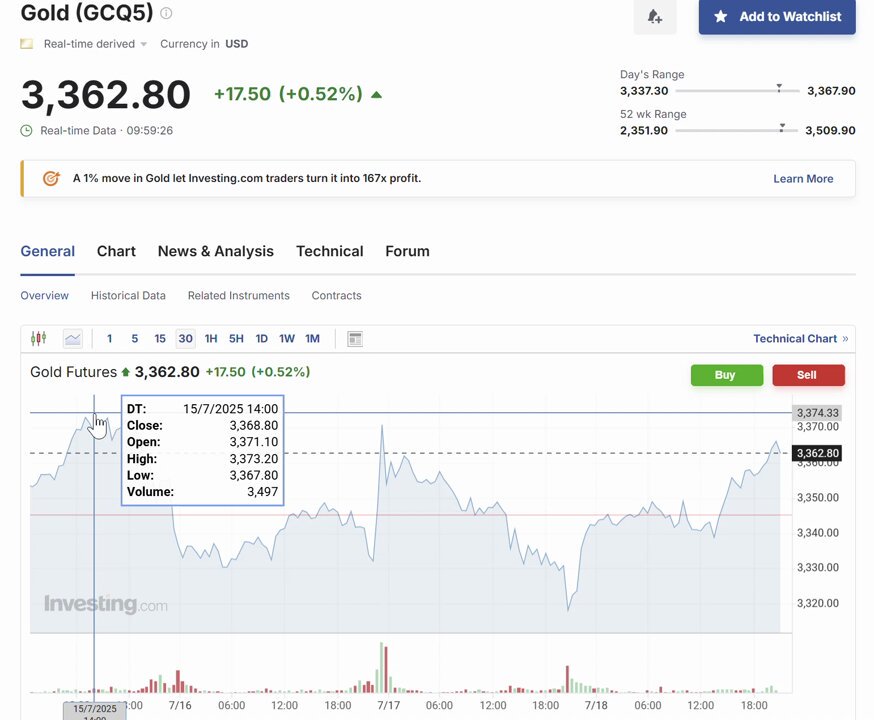Open Contracts sub-tab

[x=336, y=295]
